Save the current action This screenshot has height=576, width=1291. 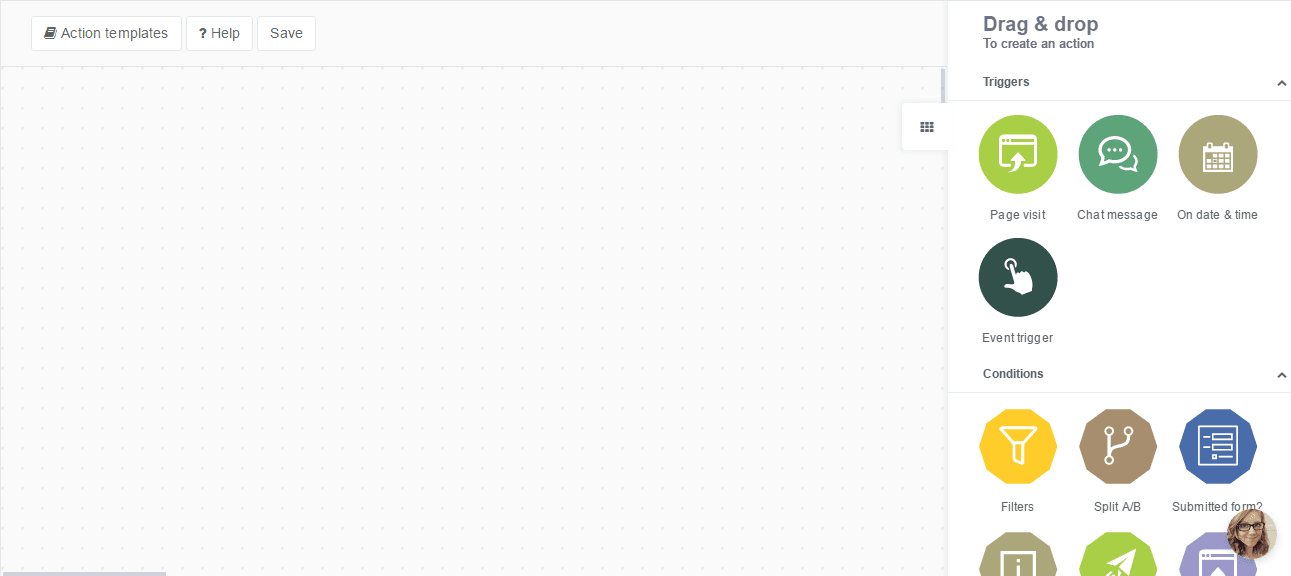click(286, 33)
